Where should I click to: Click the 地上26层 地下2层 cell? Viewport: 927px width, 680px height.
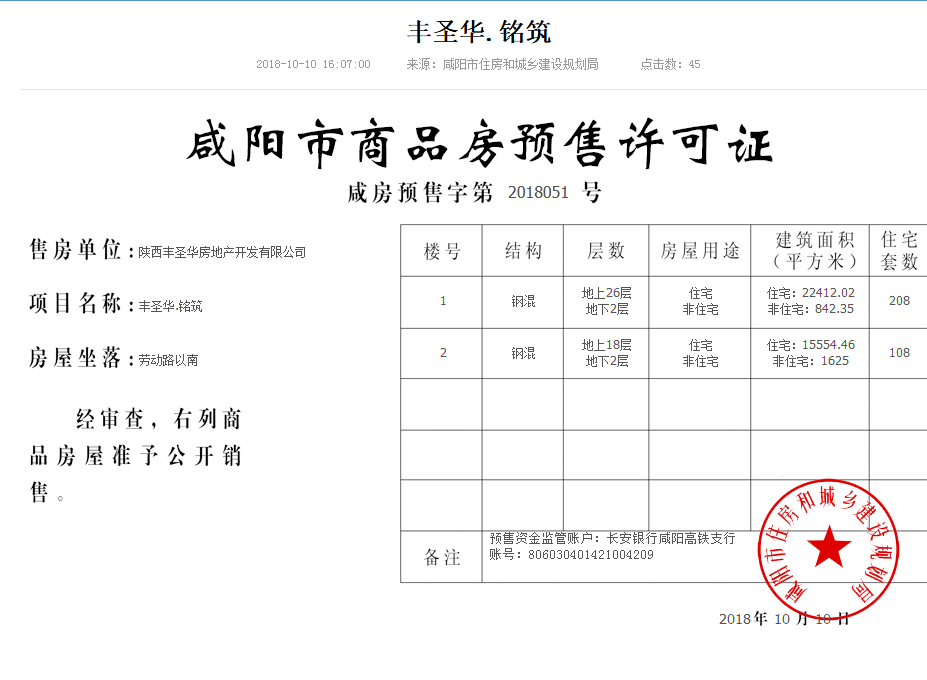tap(606, 302)
